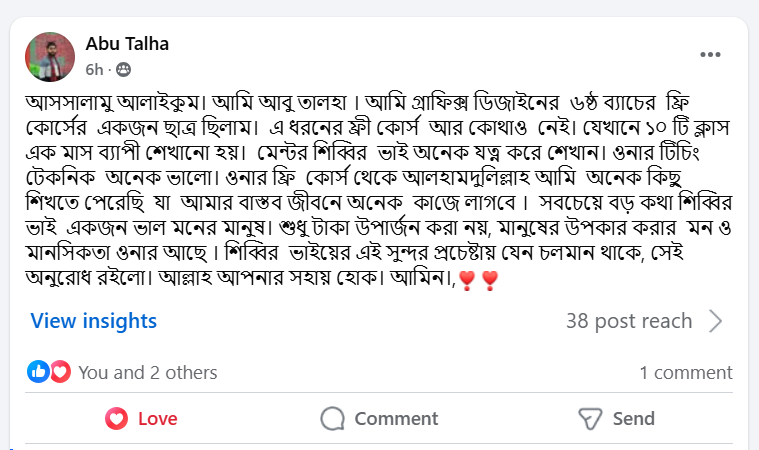Click the audience privacy icon beside 6h
759x450 pixels.
point(124,69)
